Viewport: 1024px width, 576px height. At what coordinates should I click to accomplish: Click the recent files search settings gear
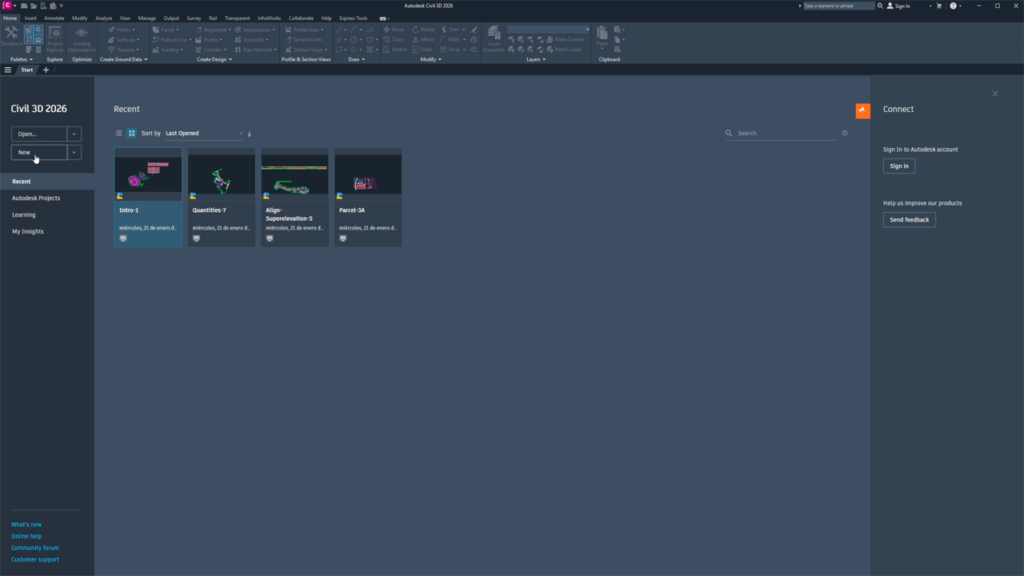845,133
